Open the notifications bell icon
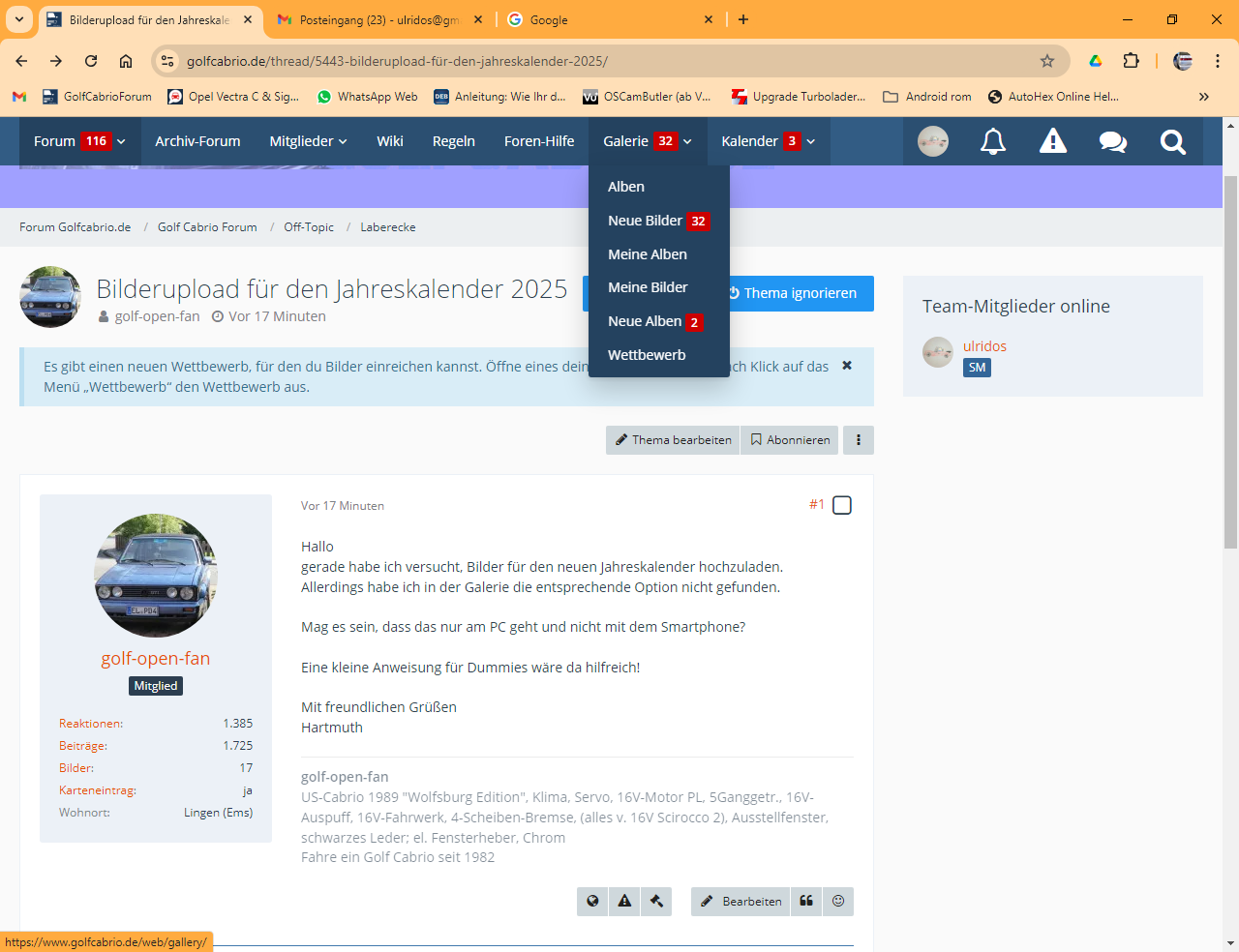 992,142
